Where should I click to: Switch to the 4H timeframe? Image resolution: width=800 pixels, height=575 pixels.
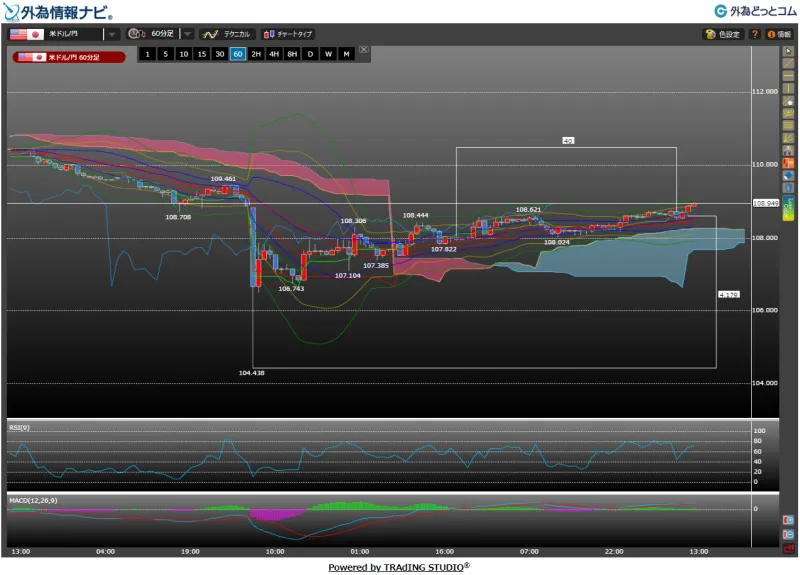tap(274, 54)
